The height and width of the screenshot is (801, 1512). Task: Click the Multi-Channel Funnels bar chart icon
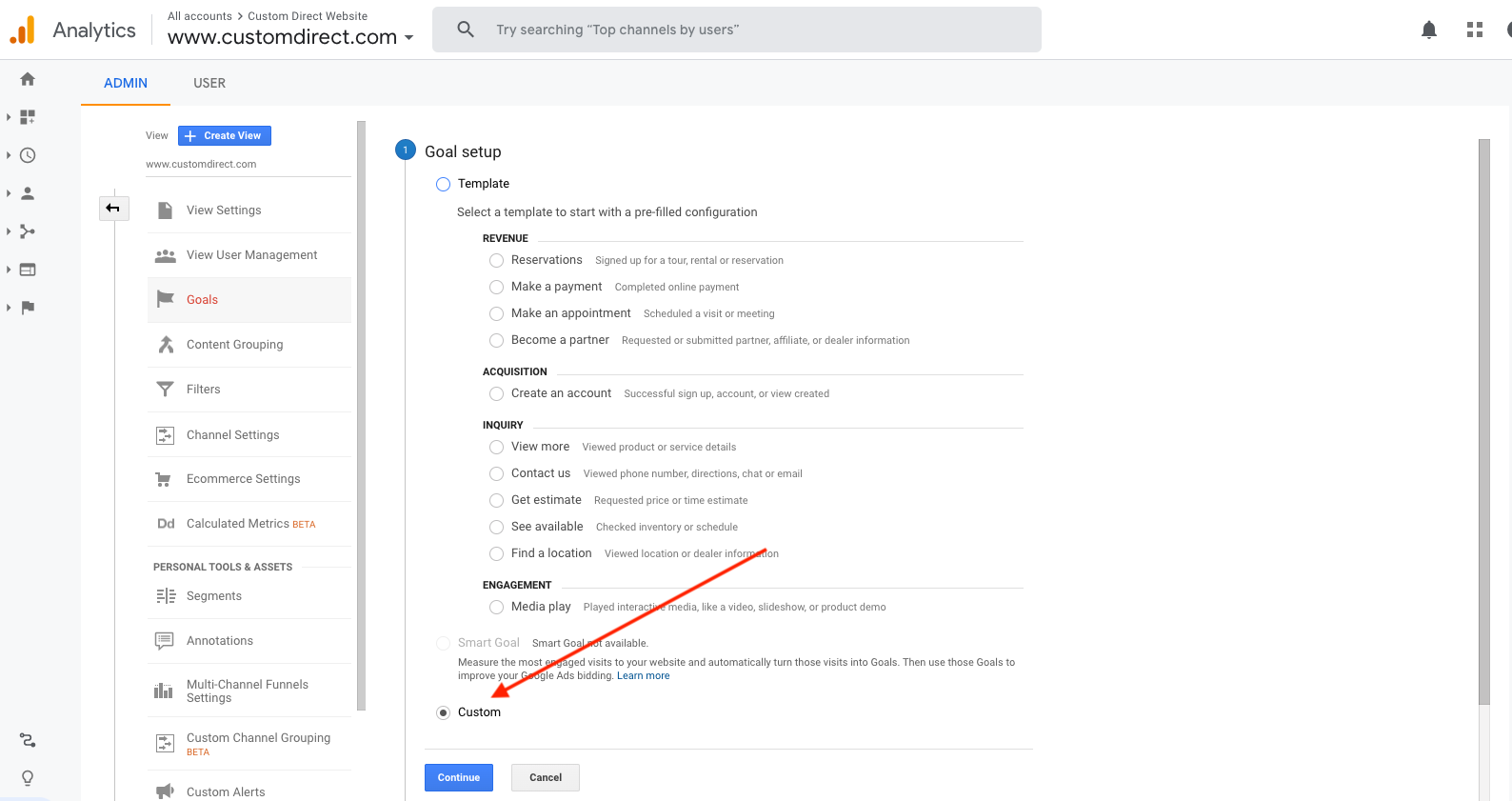(x=164, y=691)
